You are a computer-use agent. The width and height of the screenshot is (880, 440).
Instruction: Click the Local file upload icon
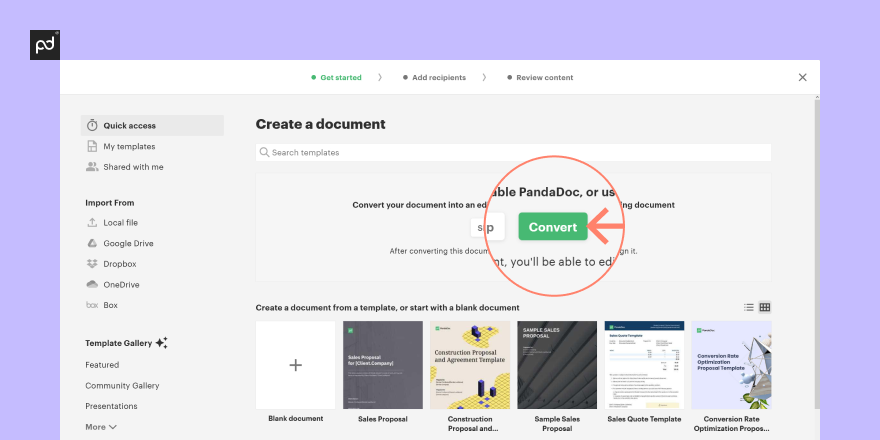(92, 222)
